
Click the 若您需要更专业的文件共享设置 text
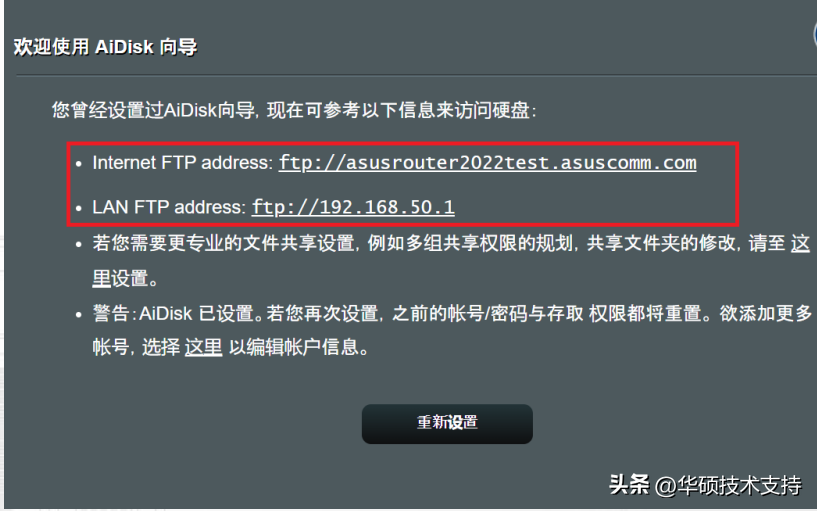point(224,243)
